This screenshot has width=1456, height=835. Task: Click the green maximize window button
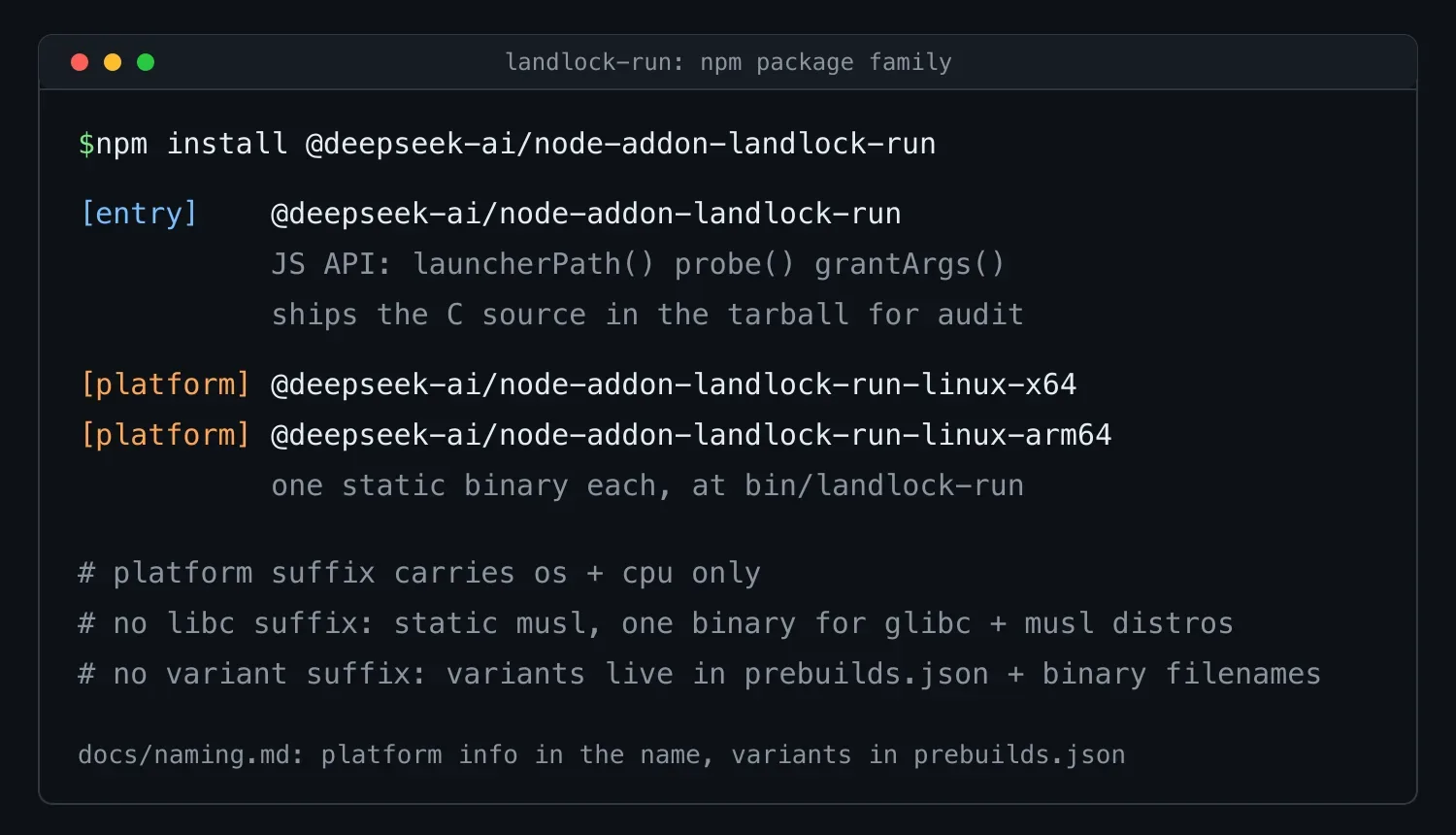tap(146, 62)
